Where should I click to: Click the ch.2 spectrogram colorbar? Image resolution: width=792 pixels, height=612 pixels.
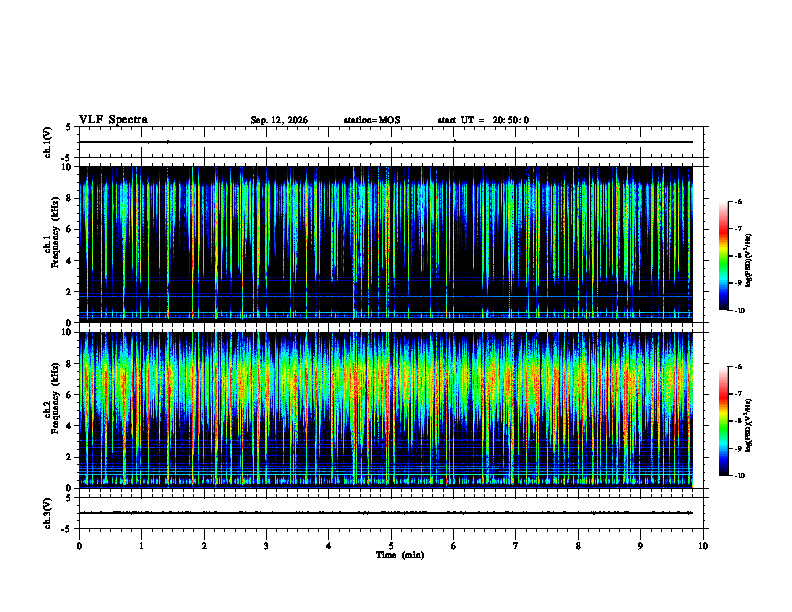click(x=723, y=421)
